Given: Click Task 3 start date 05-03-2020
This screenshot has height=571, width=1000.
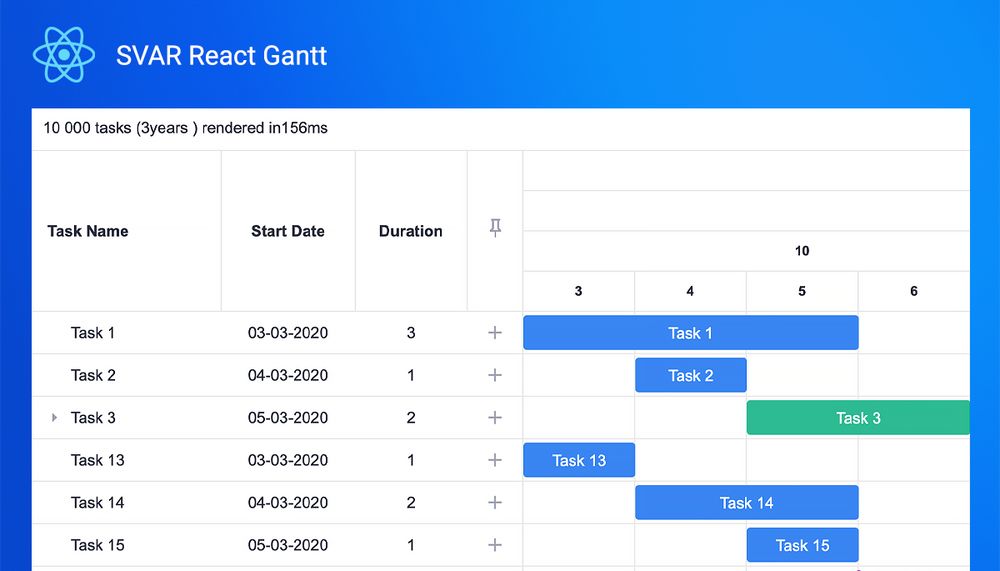Looking at the screenshot, I should 288,417.
